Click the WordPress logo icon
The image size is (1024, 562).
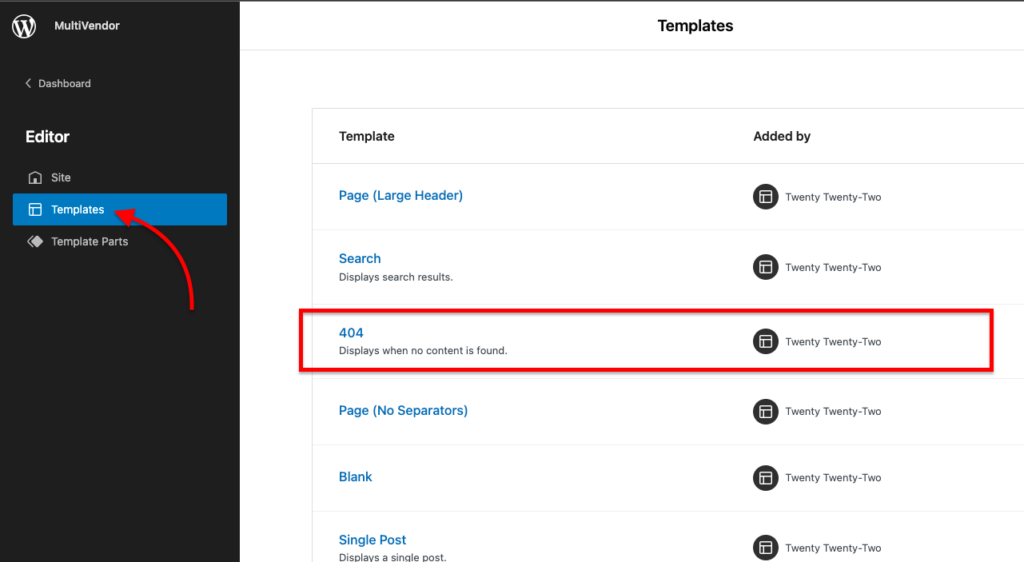click(x=24, y=26)
